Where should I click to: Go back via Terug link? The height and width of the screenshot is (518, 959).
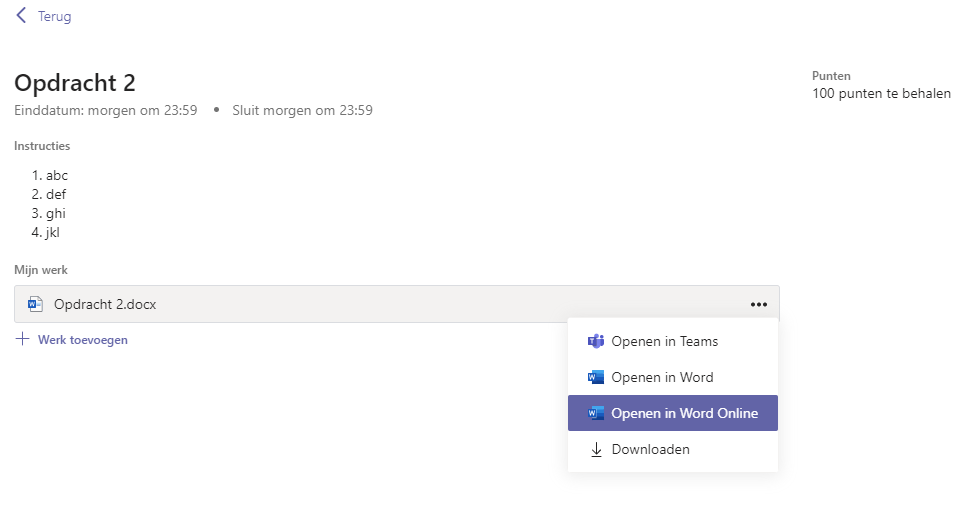54,17
